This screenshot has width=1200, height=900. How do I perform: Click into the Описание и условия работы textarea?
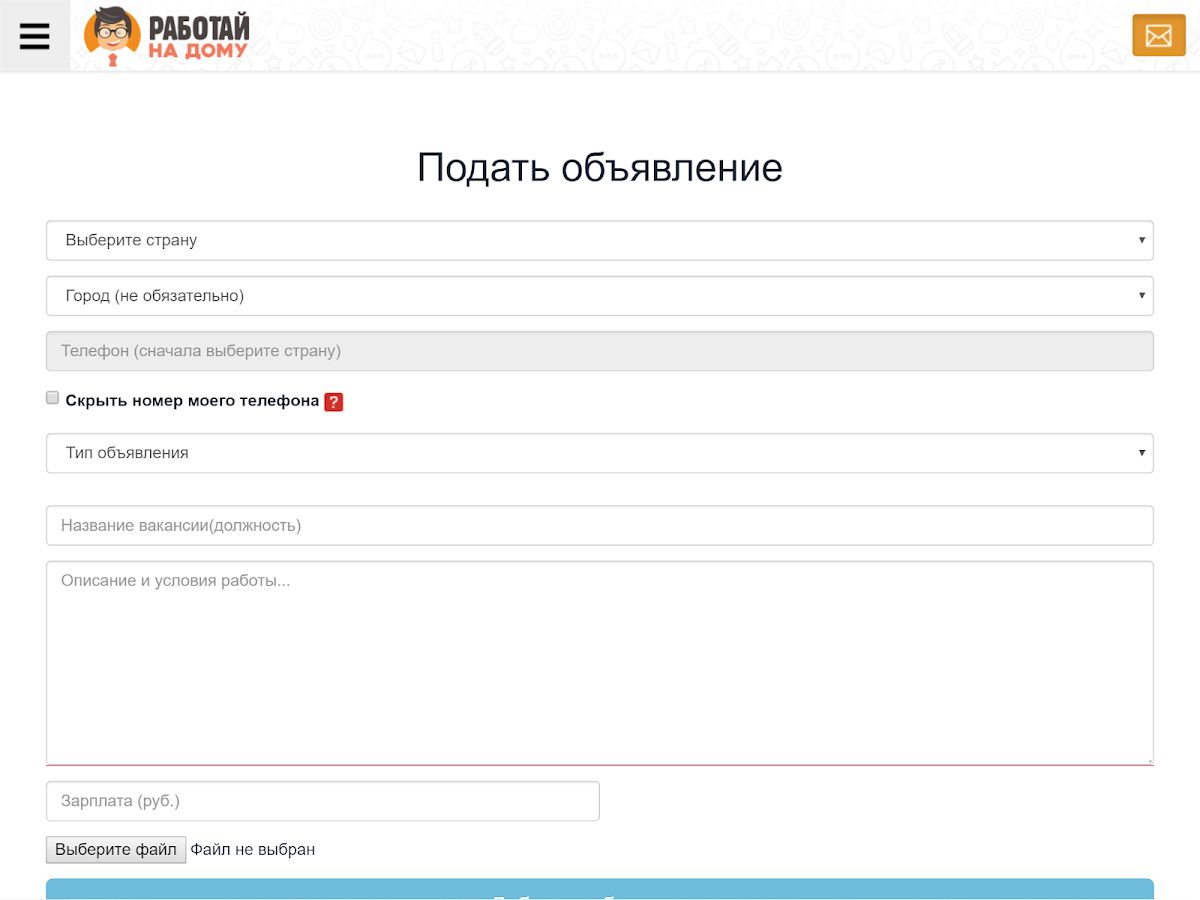coord(600,663)
